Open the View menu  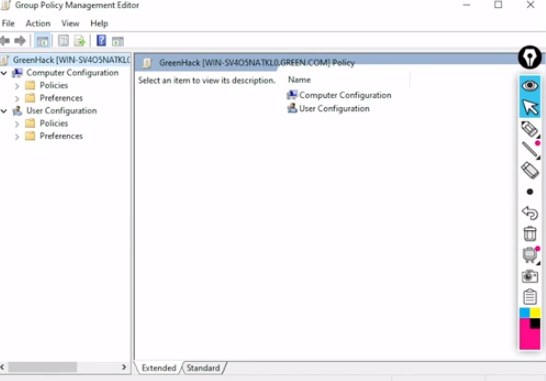70,23
